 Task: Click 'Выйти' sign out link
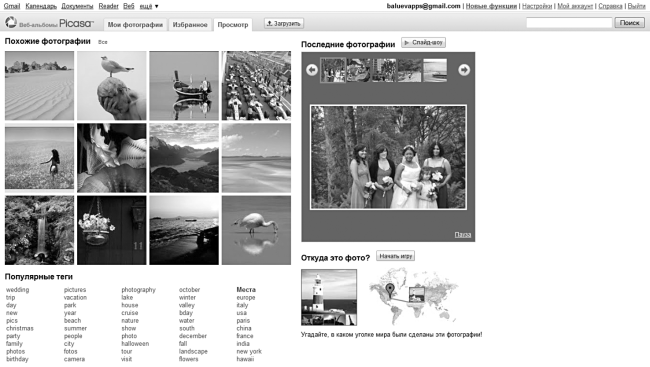636,6
